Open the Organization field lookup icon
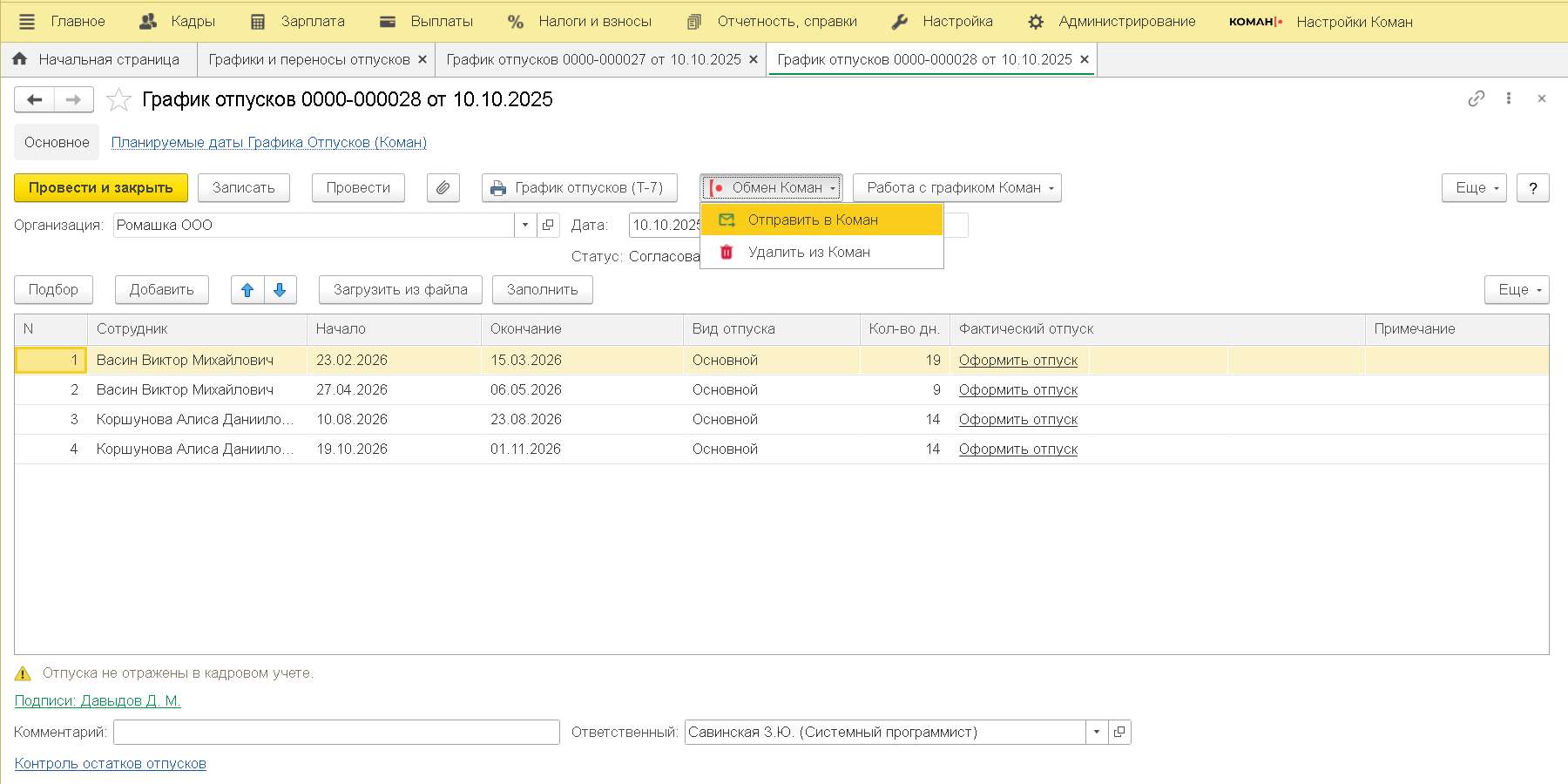 pos(548,226)
